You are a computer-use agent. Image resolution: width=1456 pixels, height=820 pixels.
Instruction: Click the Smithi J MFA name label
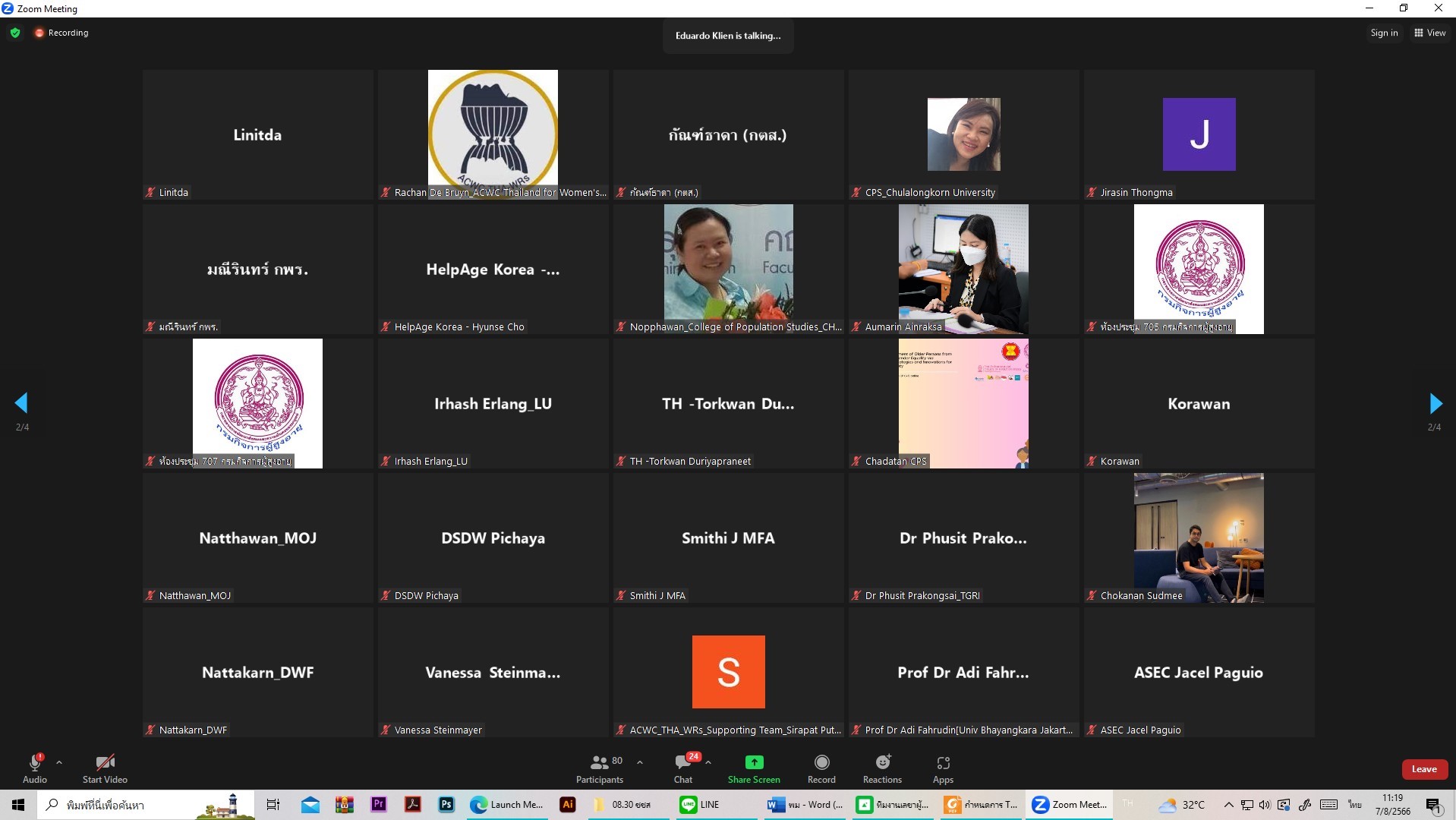pos(657,596)
